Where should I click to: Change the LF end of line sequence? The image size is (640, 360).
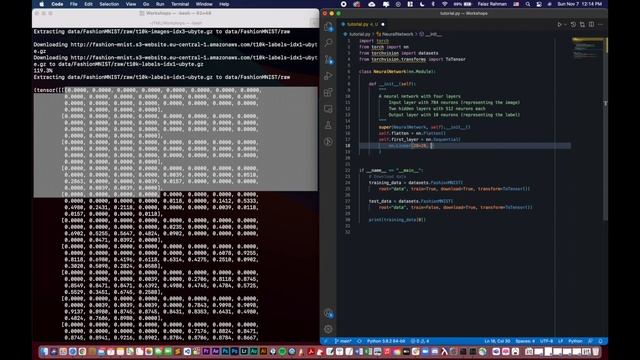(x=560, y=341)
